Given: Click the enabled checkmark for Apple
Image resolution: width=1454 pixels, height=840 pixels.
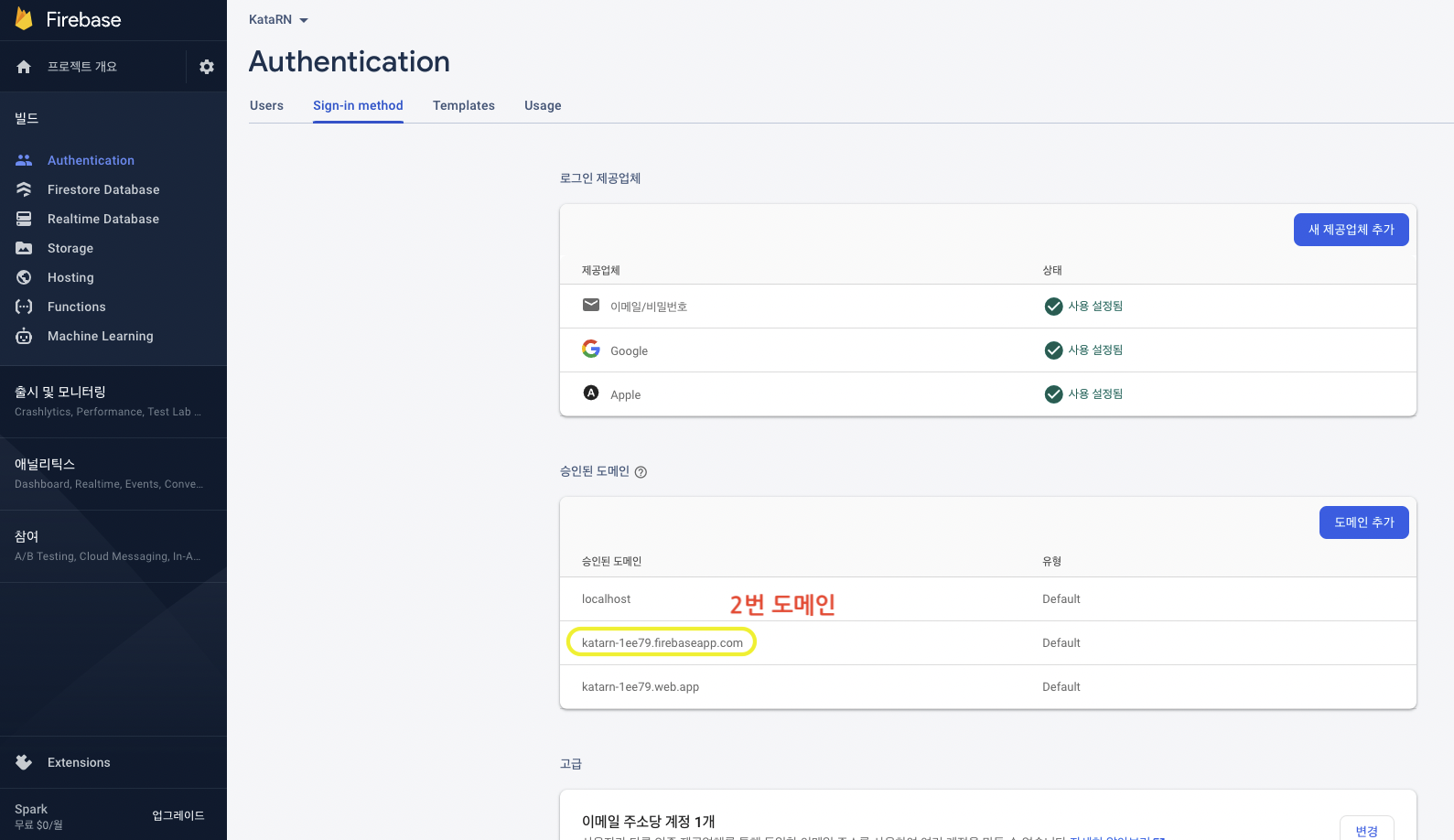Looking at the screenshot, I should point(1053,394).
